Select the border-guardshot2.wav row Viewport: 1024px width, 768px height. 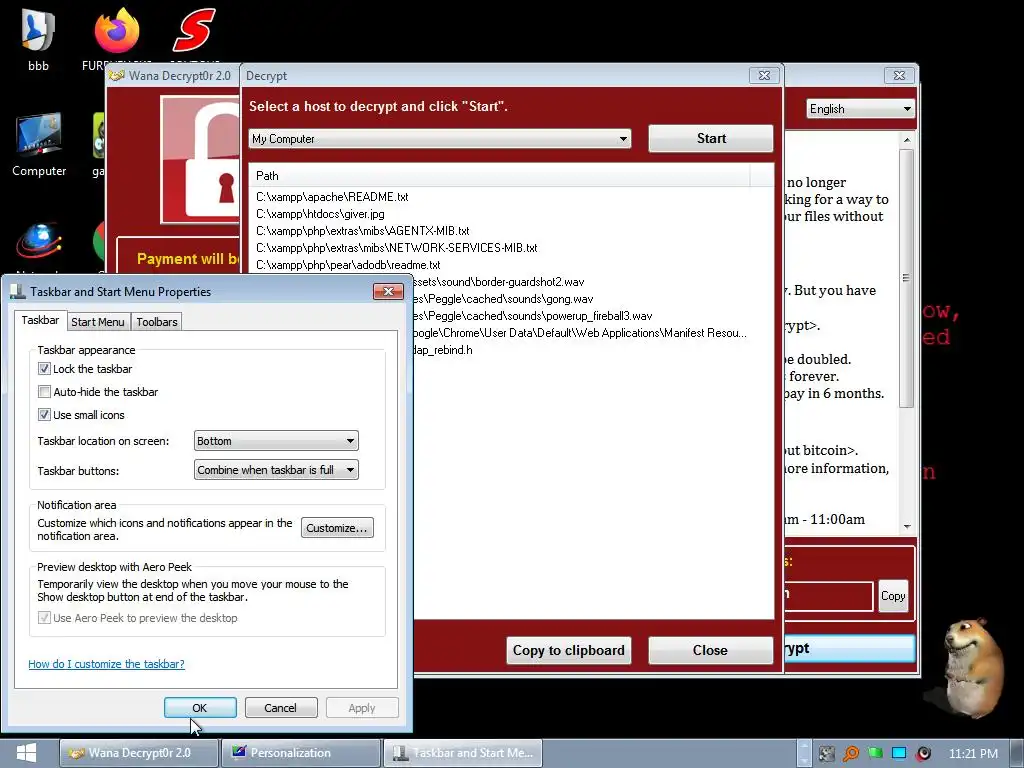pyautogui.click(x=499, y=282)
